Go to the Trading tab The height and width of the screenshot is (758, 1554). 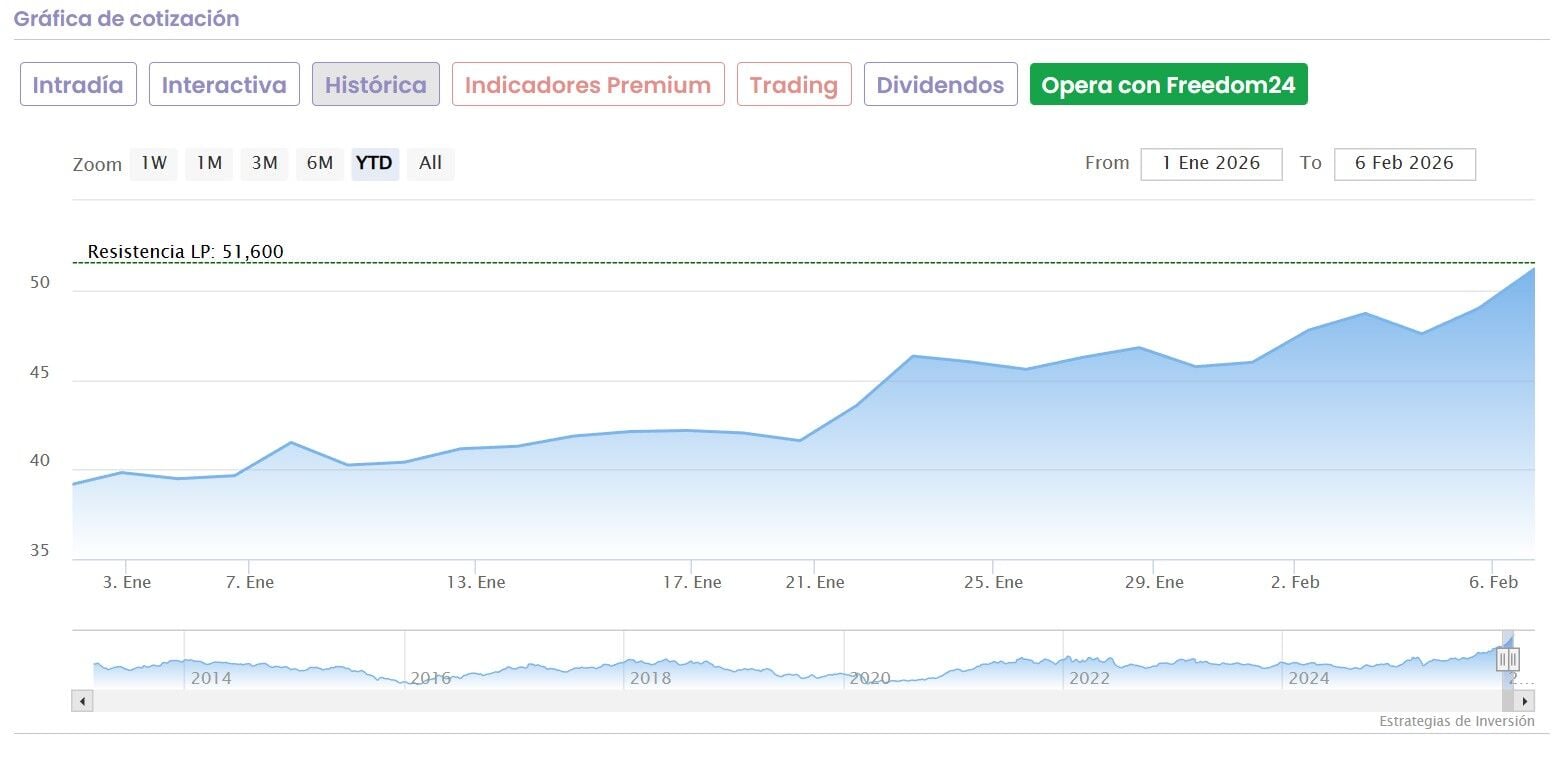794,85
